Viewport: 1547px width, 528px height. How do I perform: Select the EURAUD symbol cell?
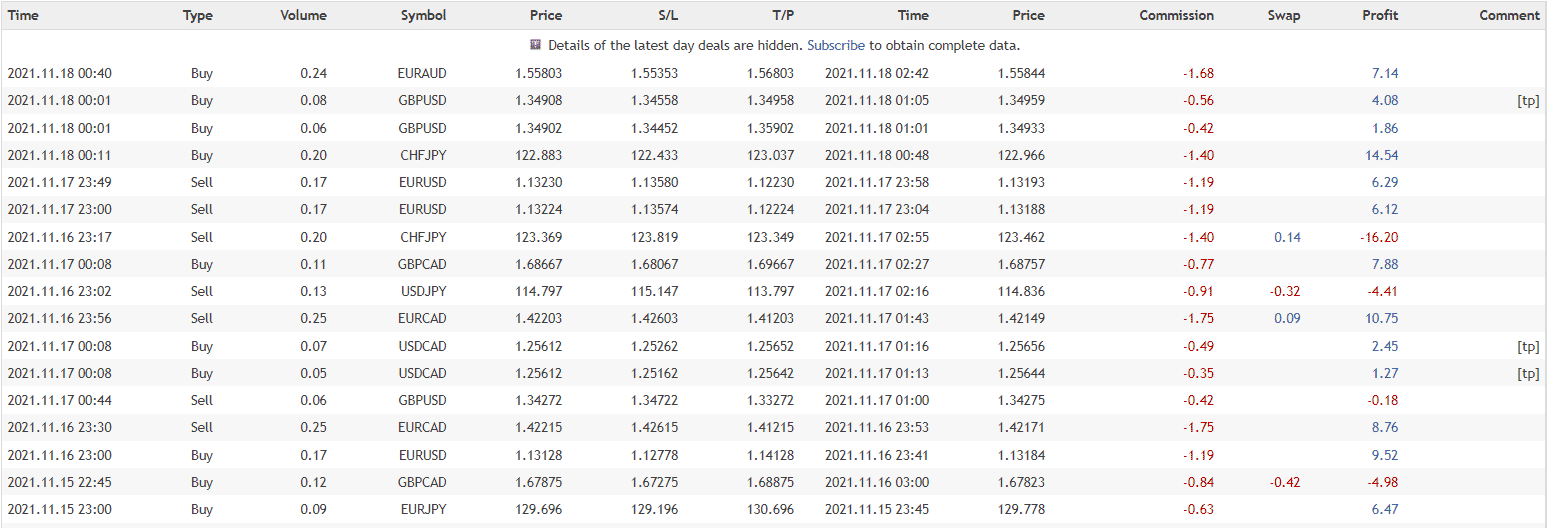[422, 73]
